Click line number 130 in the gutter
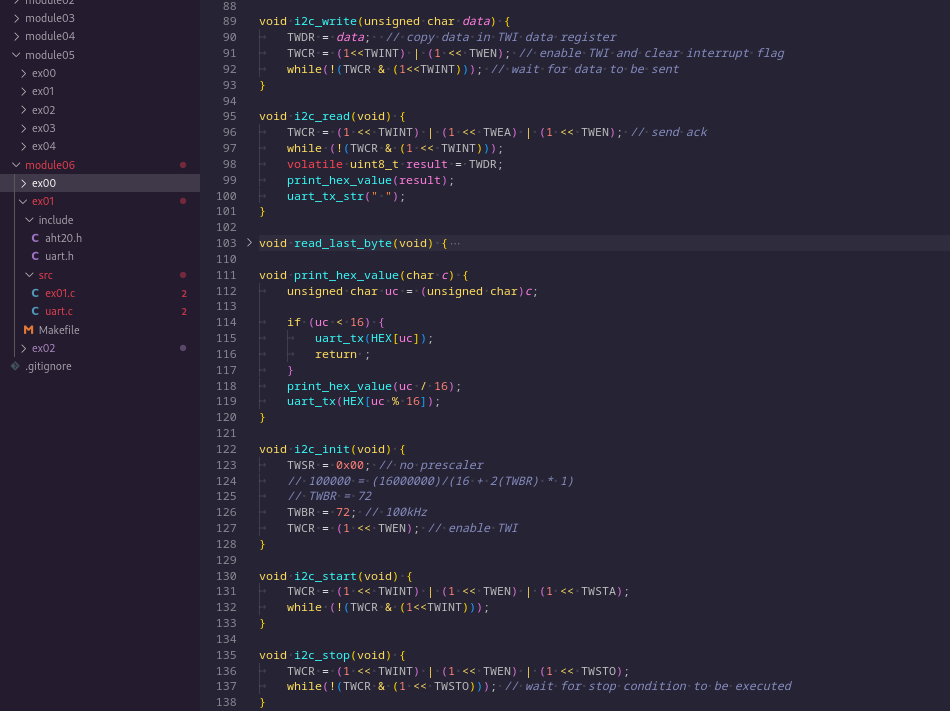The width and height of the screenshot is (950, 711). [x=227, y=577]
